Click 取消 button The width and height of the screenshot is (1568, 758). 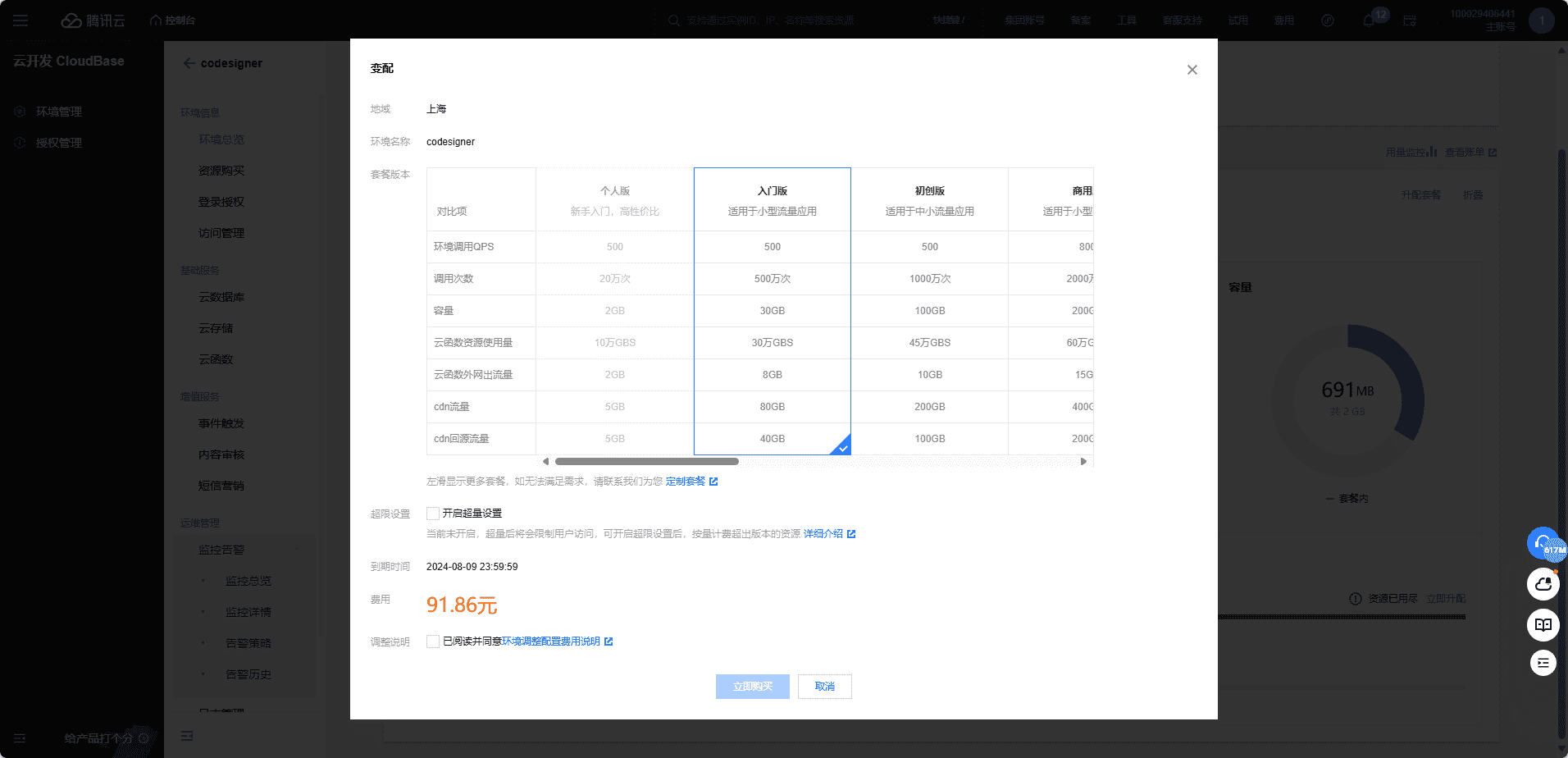point(825,687)
